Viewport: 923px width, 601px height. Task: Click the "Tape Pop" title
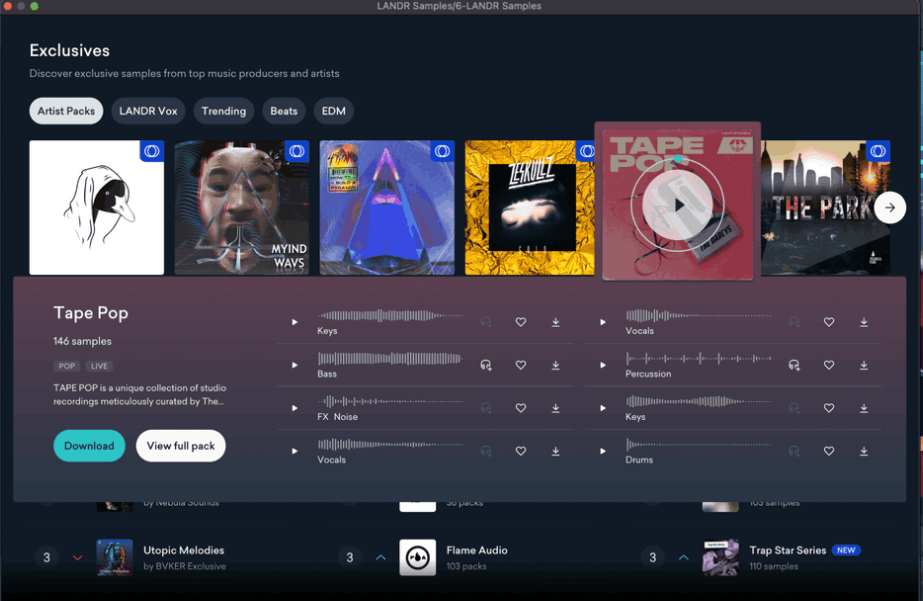91,313
